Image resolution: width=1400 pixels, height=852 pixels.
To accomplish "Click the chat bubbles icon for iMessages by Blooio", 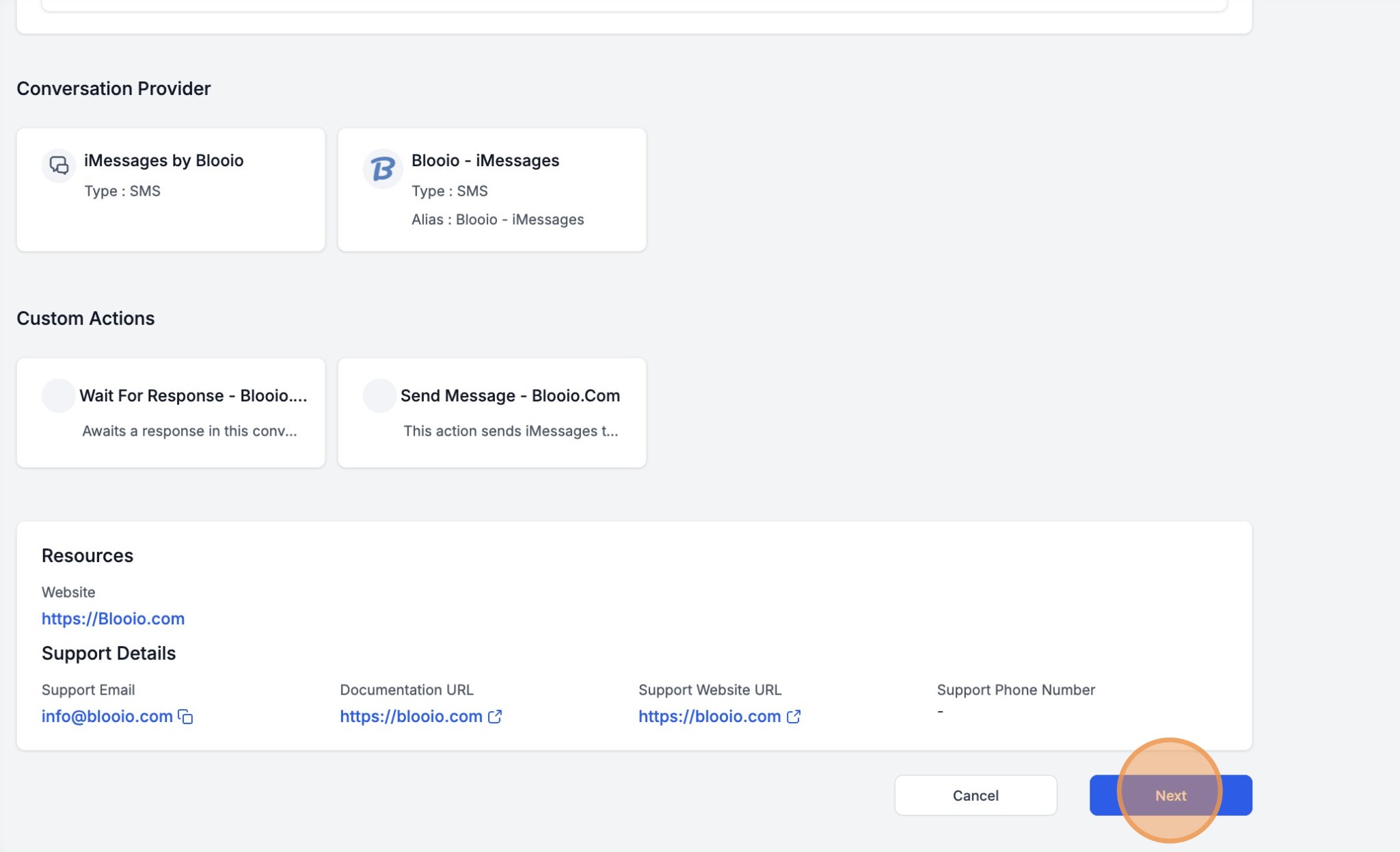I will [x=59, y=165].
